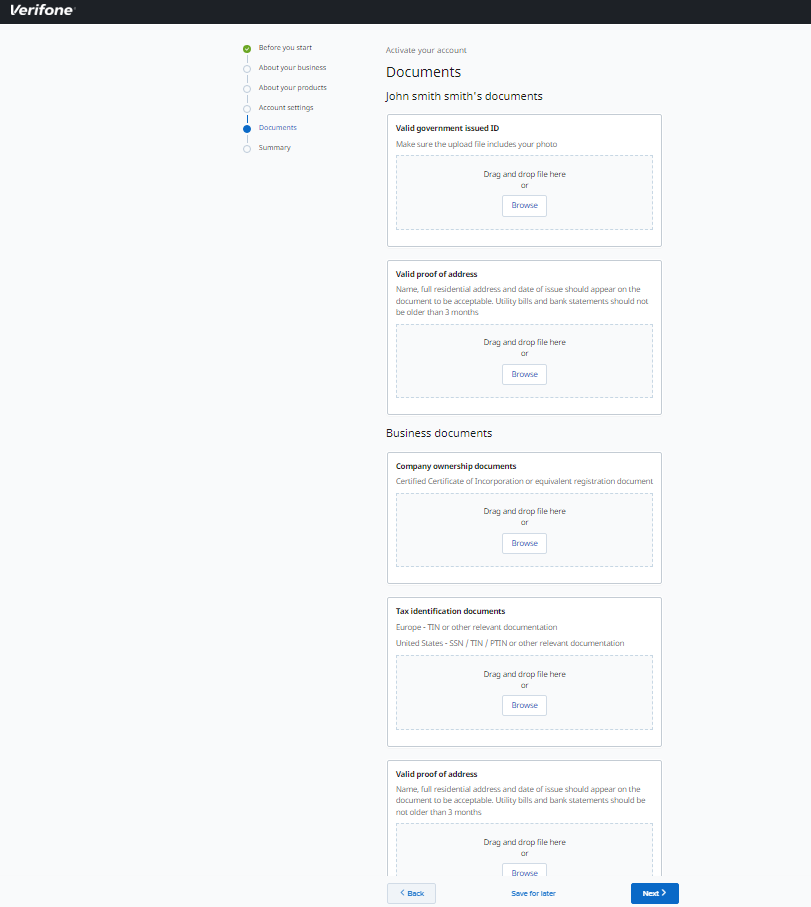Click the circle icon next to Account settings
The image size is (811, 907).
click(246, 107)
